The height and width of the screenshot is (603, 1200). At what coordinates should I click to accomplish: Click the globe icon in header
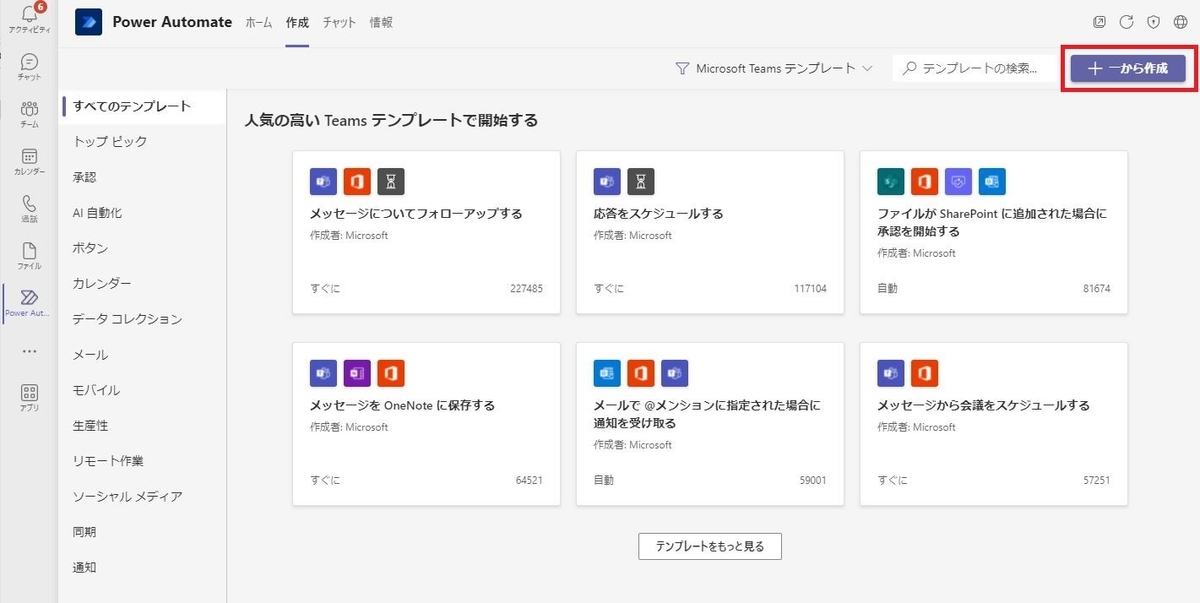[x=1180, y=22]
